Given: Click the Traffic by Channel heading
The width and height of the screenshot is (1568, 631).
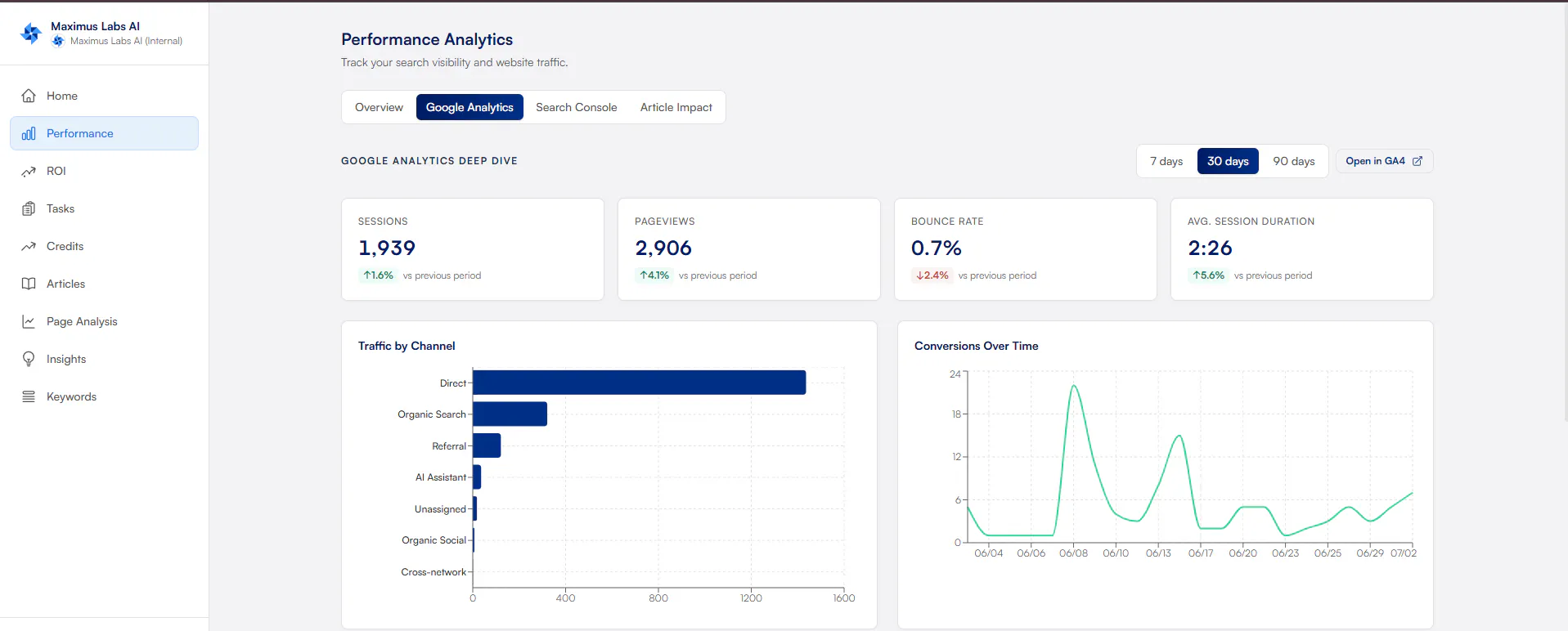Looking at the screenshot, I should [x=407, y=346].
